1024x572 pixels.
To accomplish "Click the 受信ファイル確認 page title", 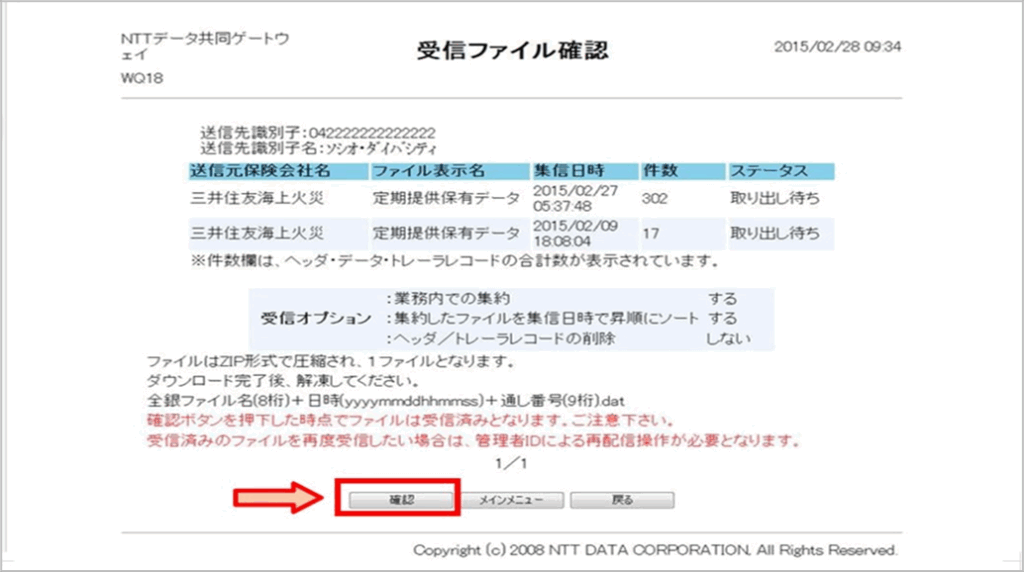I will 511,51.
